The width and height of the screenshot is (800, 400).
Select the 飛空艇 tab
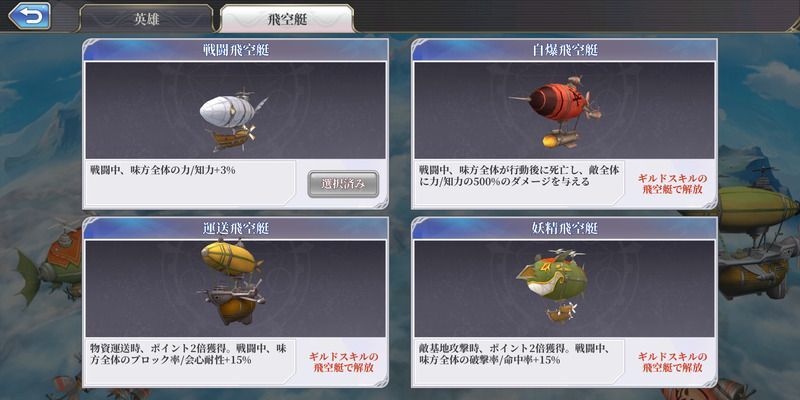[287, 19]
